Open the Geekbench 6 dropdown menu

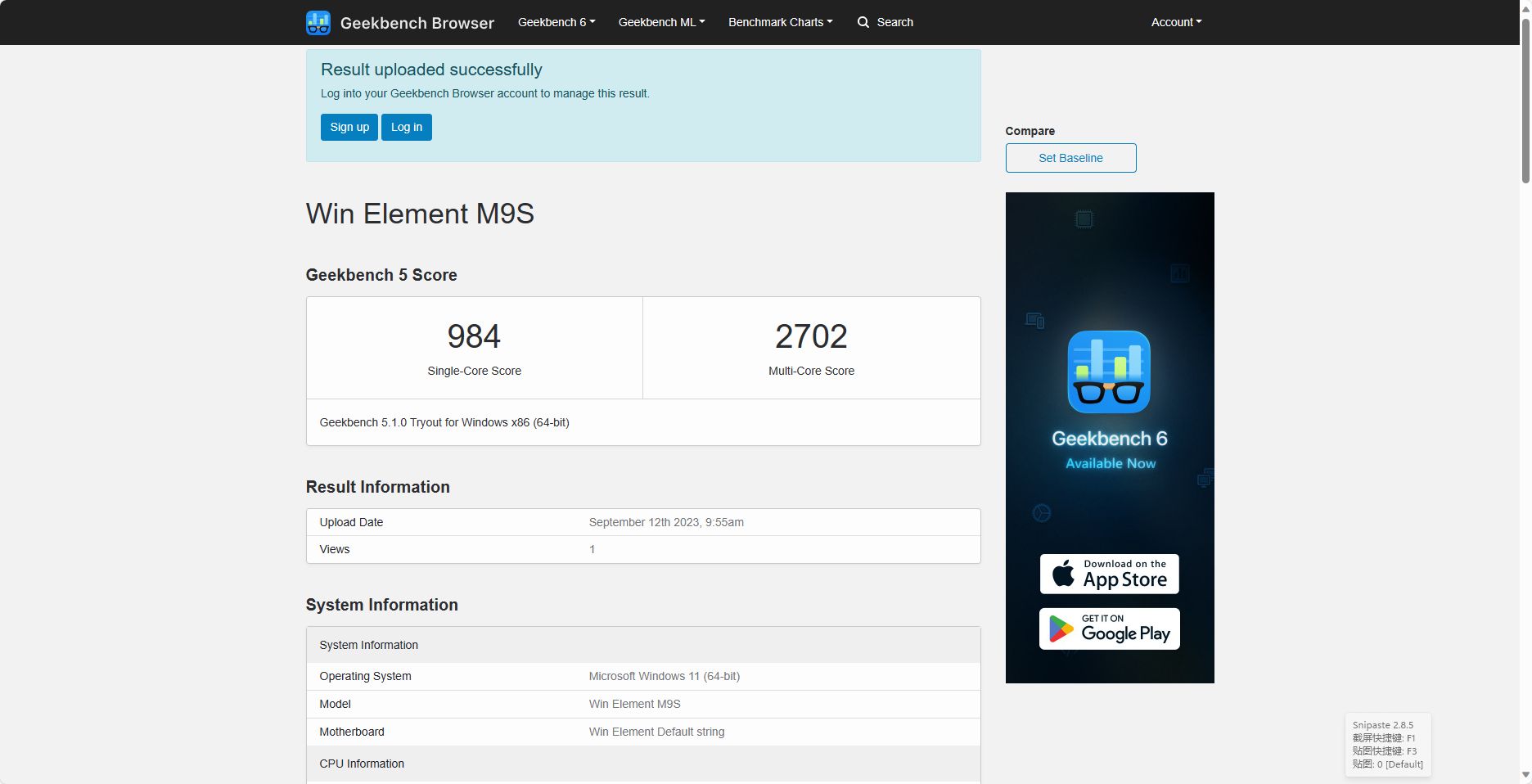(556, 22)
